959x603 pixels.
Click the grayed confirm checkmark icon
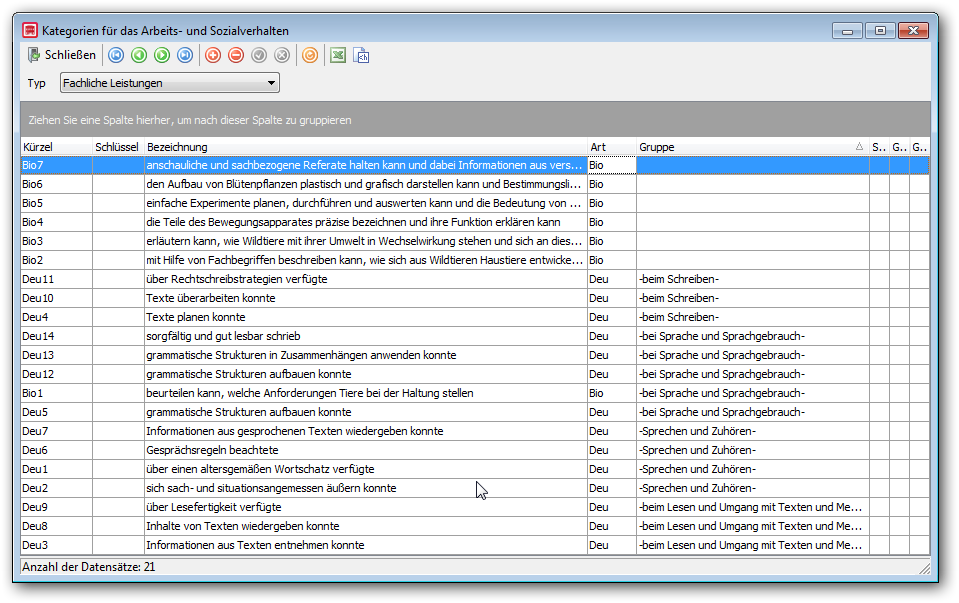tap(259, 56)
